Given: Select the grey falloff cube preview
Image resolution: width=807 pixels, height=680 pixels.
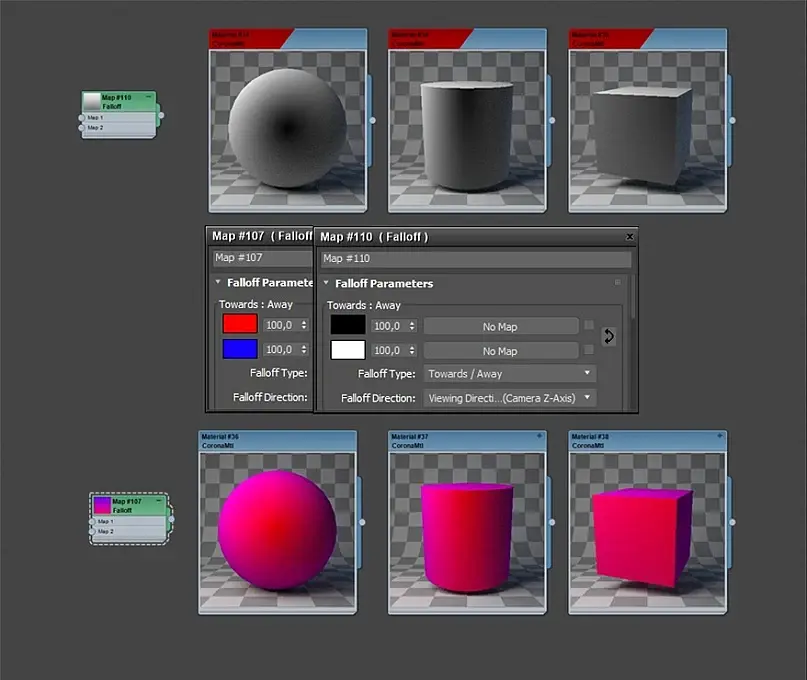Looking at the screenshot, I should click(x=647, y=129).
